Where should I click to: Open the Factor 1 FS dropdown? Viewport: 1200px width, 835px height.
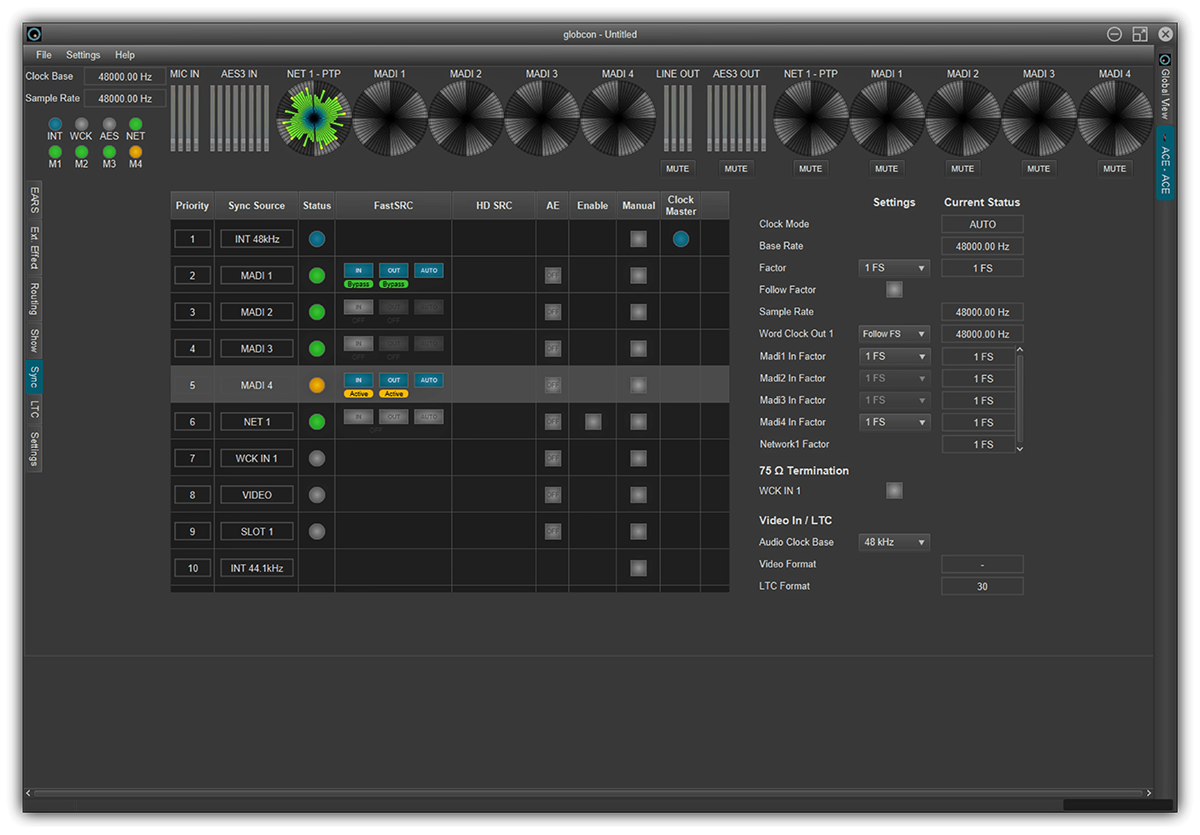pyautogui.click(x=894, y=268)
